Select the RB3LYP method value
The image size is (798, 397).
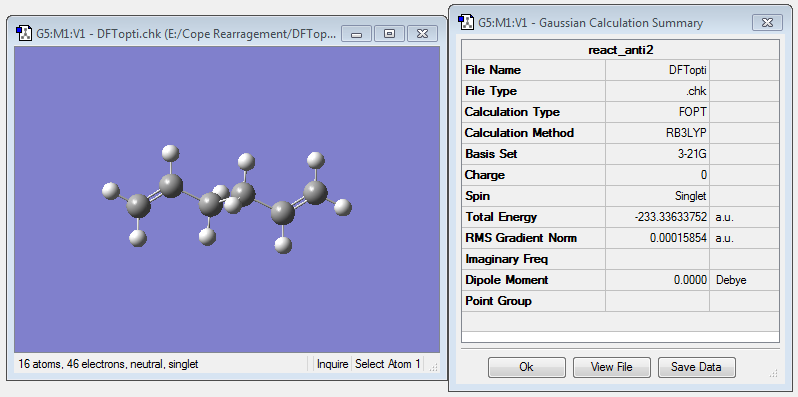[x=688, y=133]
